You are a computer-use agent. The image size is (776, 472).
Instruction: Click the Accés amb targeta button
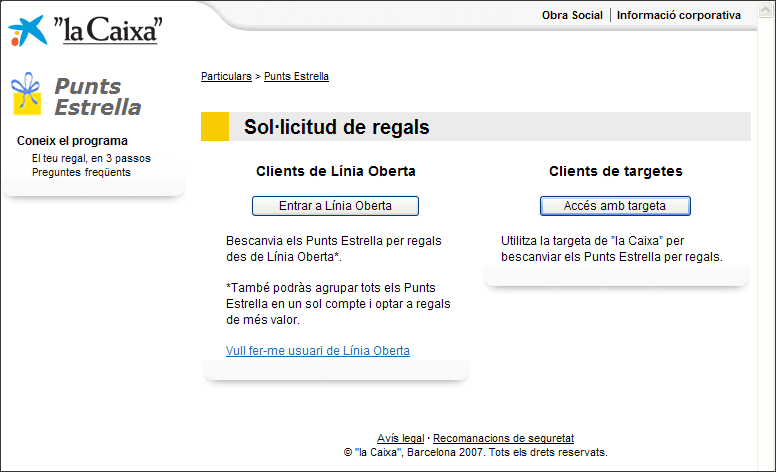click(615, 206)
